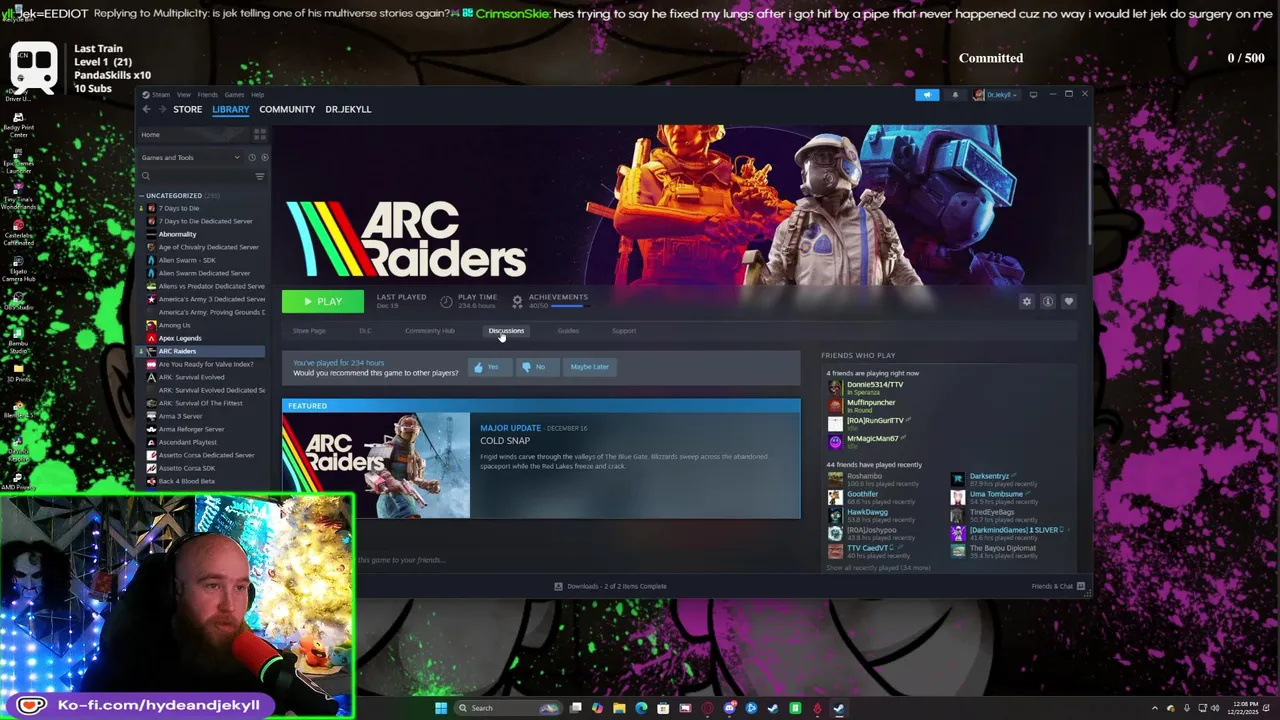Open the Guides tab
The height and width of the screenshot is (720, 1280).
568,331
